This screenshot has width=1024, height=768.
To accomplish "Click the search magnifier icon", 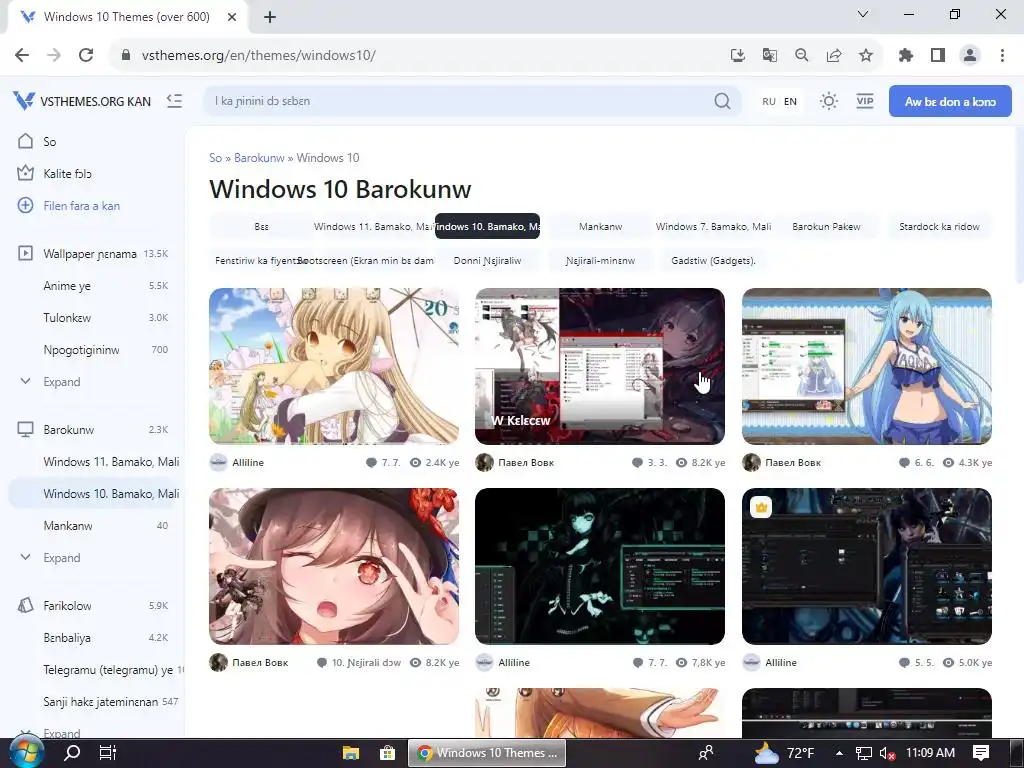I will tap(722, 101).
